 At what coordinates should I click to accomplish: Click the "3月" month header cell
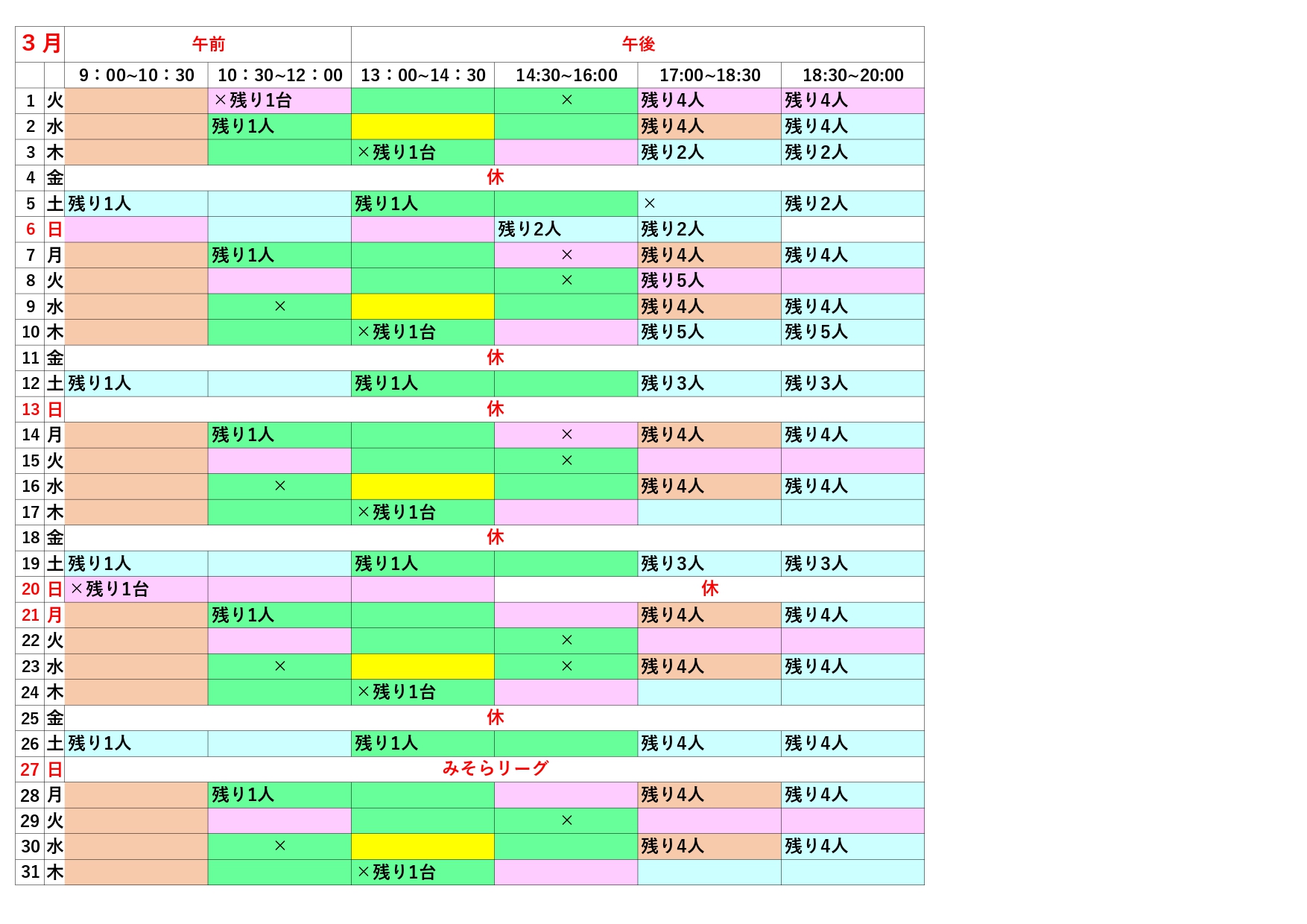click(40, 44)
